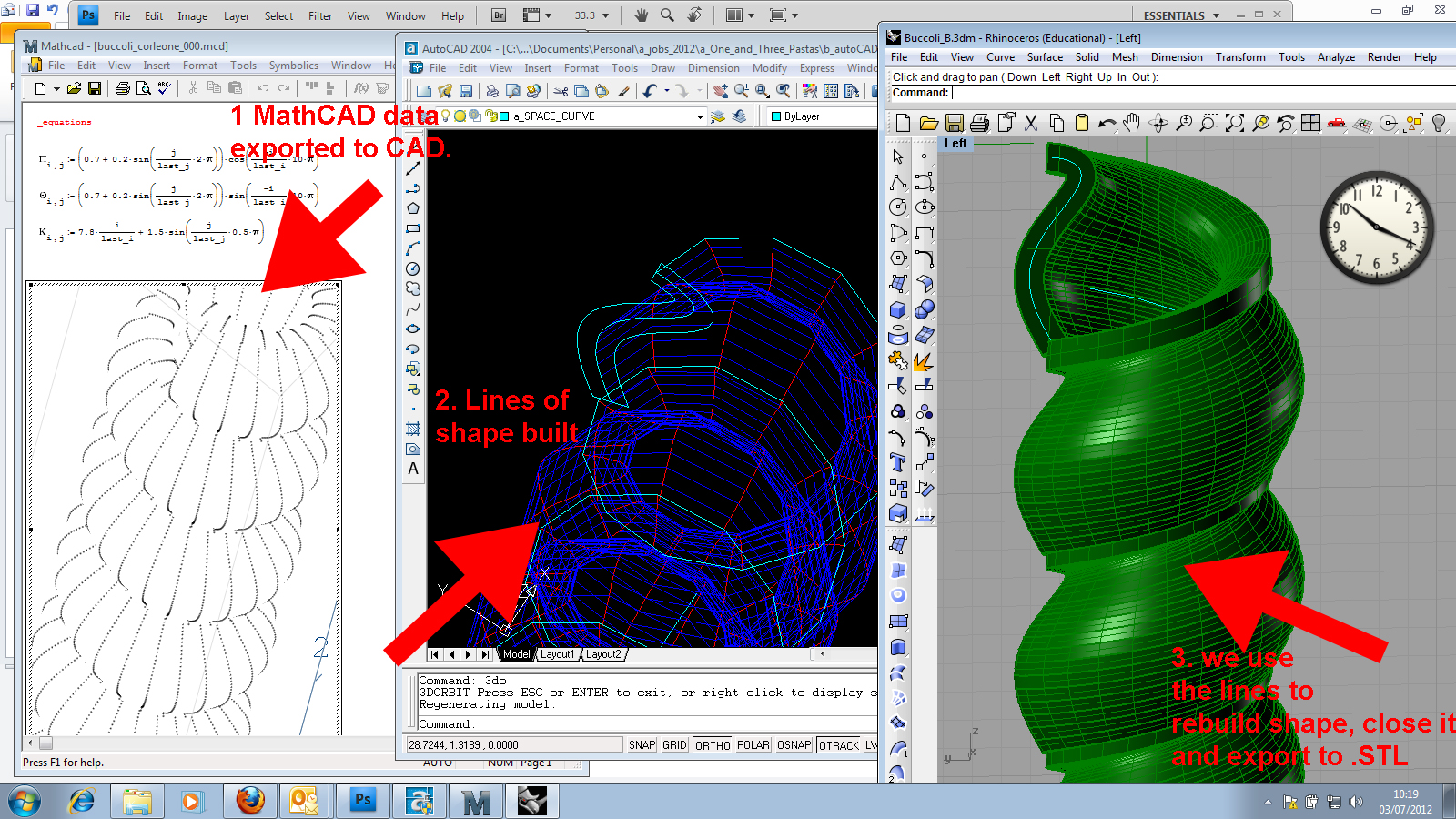This screenshot has width=1456, height=819.
Task: Click the Layout2 tab in AutoCAD
Action: point(603,654)
